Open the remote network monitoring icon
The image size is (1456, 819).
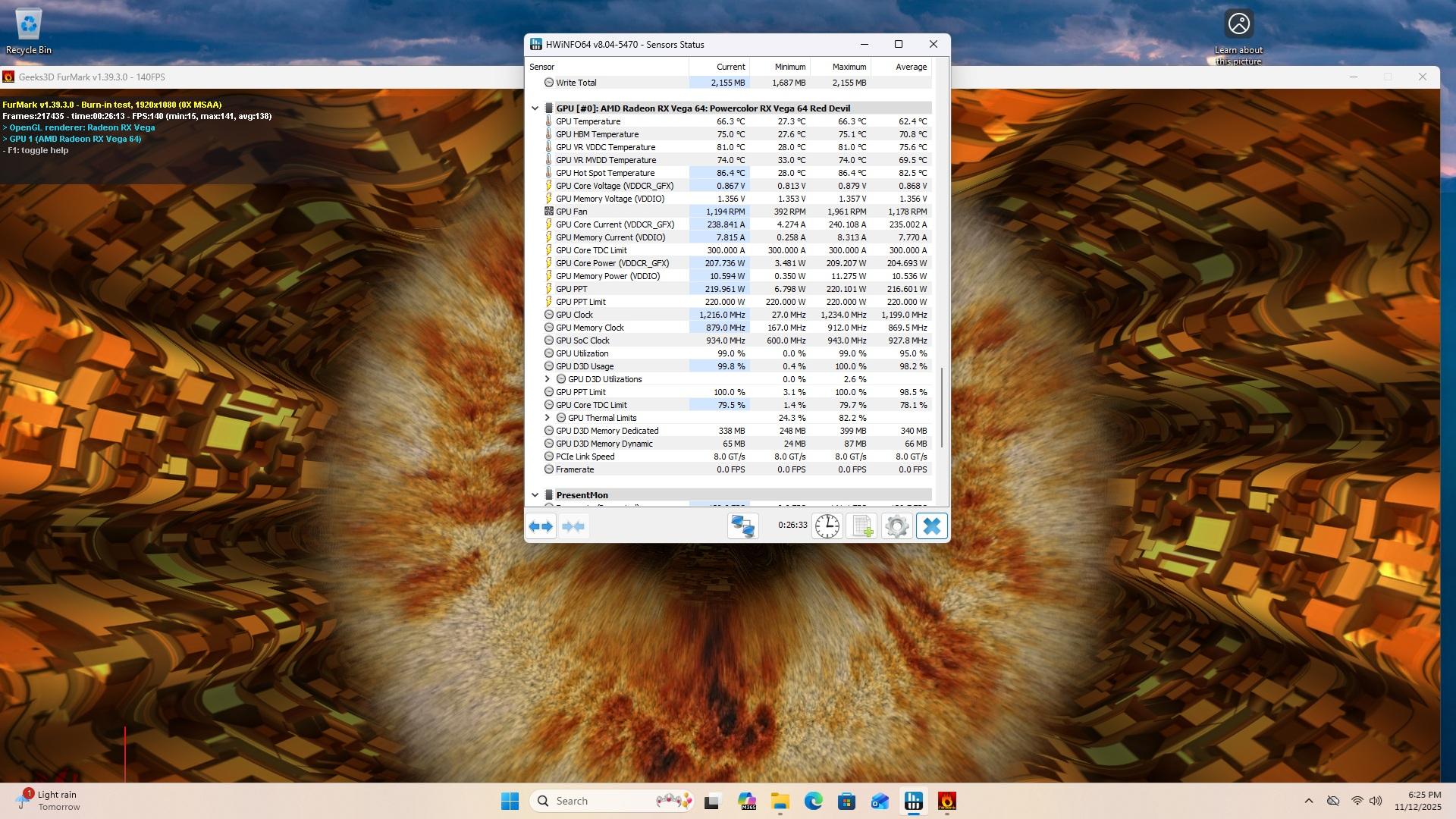click(742, 526)
